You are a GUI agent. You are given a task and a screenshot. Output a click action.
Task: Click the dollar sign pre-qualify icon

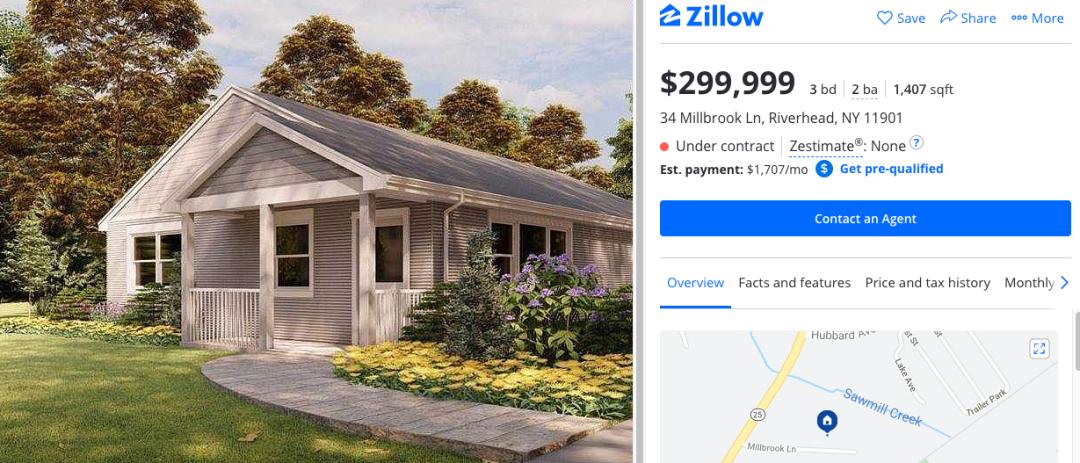pos(824,169)
